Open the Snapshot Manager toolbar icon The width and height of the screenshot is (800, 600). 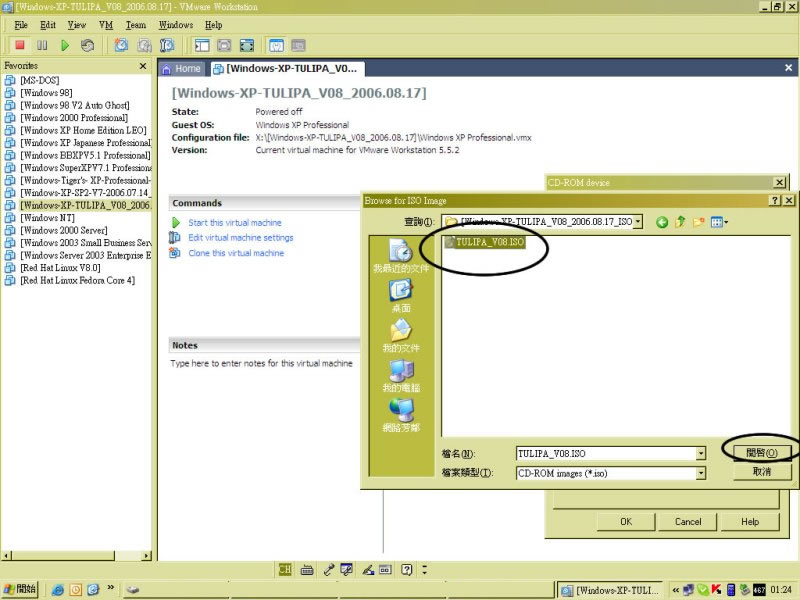click(167, 45)
